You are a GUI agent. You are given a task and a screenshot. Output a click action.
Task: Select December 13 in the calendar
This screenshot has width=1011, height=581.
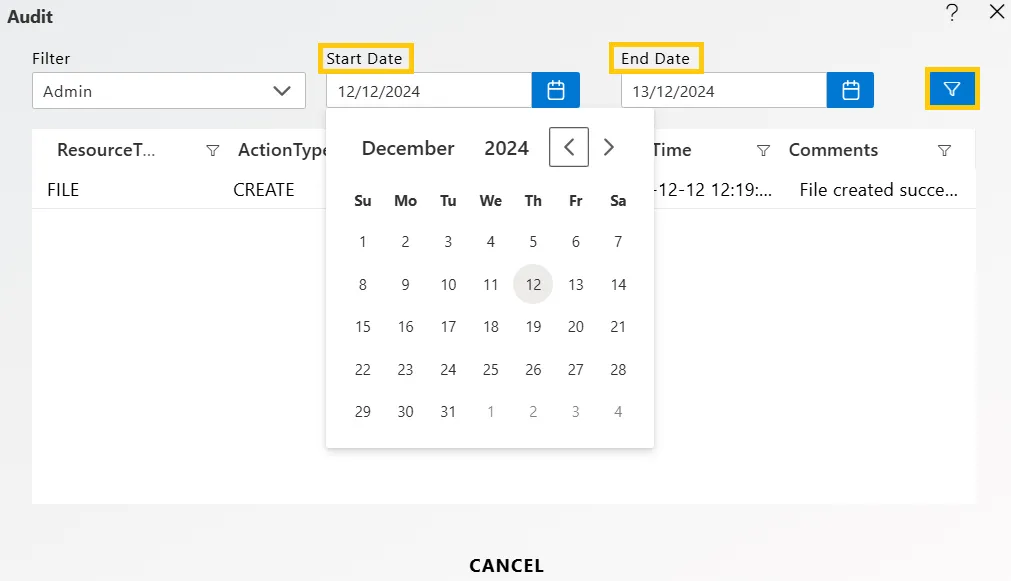(x=576, y=284)
